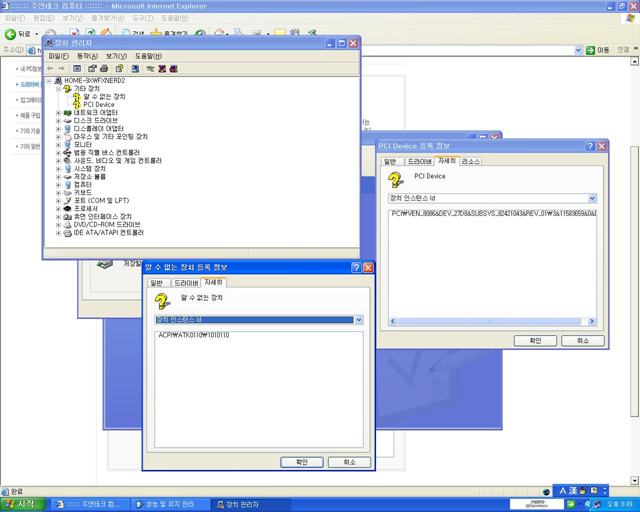Click Cancel (취소) in unknown device dialog
The image size is (640, 512).
click(349, 462)
